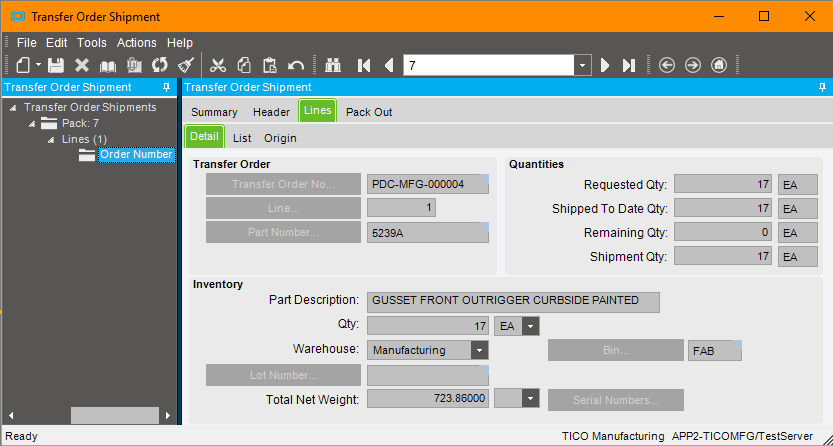Click the tree panel scroll left arrow

tap(11, 416)
